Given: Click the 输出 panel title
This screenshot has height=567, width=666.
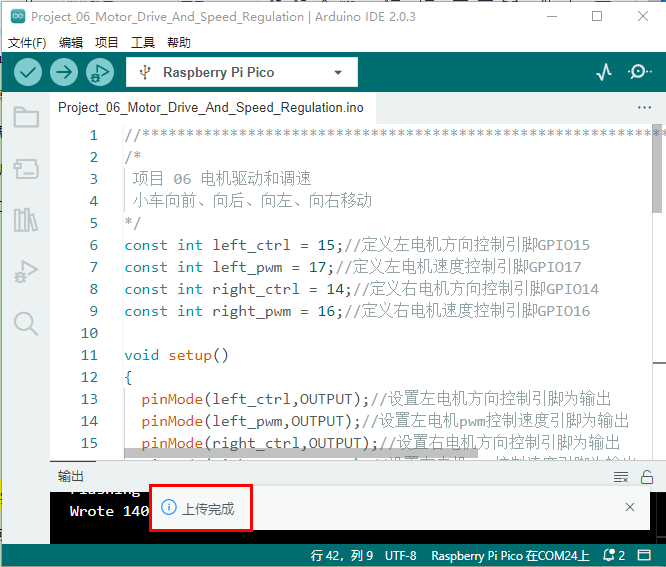Looking at the screenshot, I should pos(71,477).
